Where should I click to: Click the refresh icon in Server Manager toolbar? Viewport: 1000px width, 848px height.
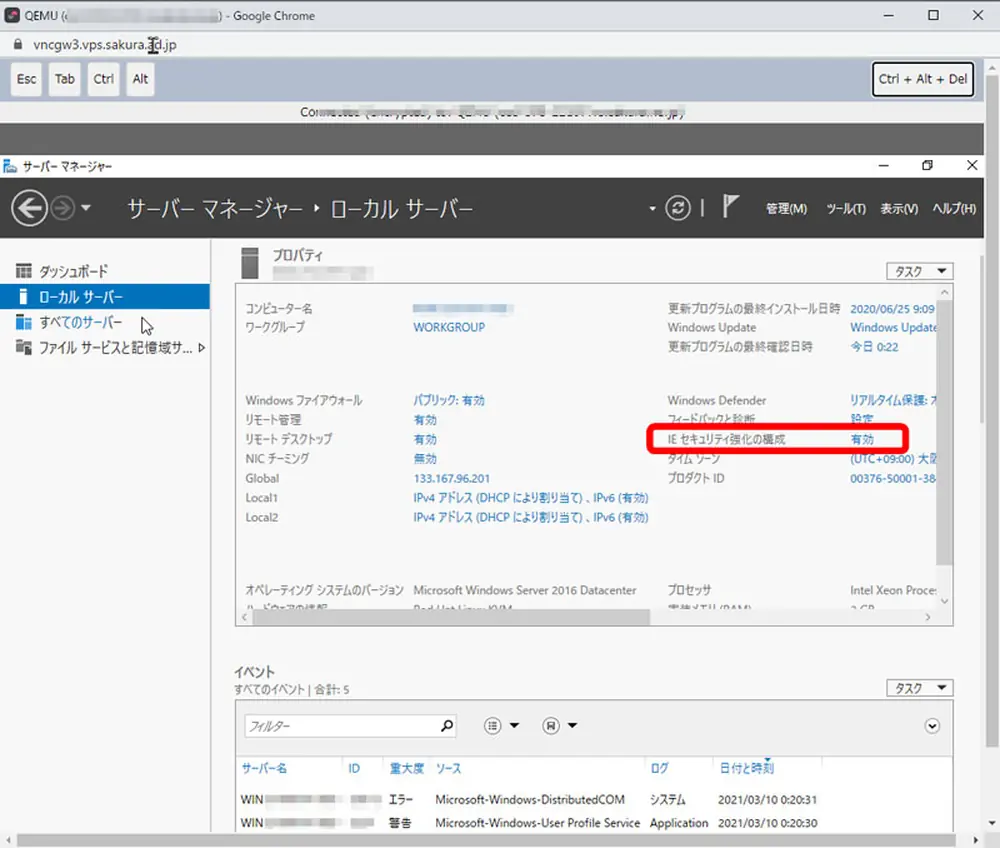(x=678, y=207)
